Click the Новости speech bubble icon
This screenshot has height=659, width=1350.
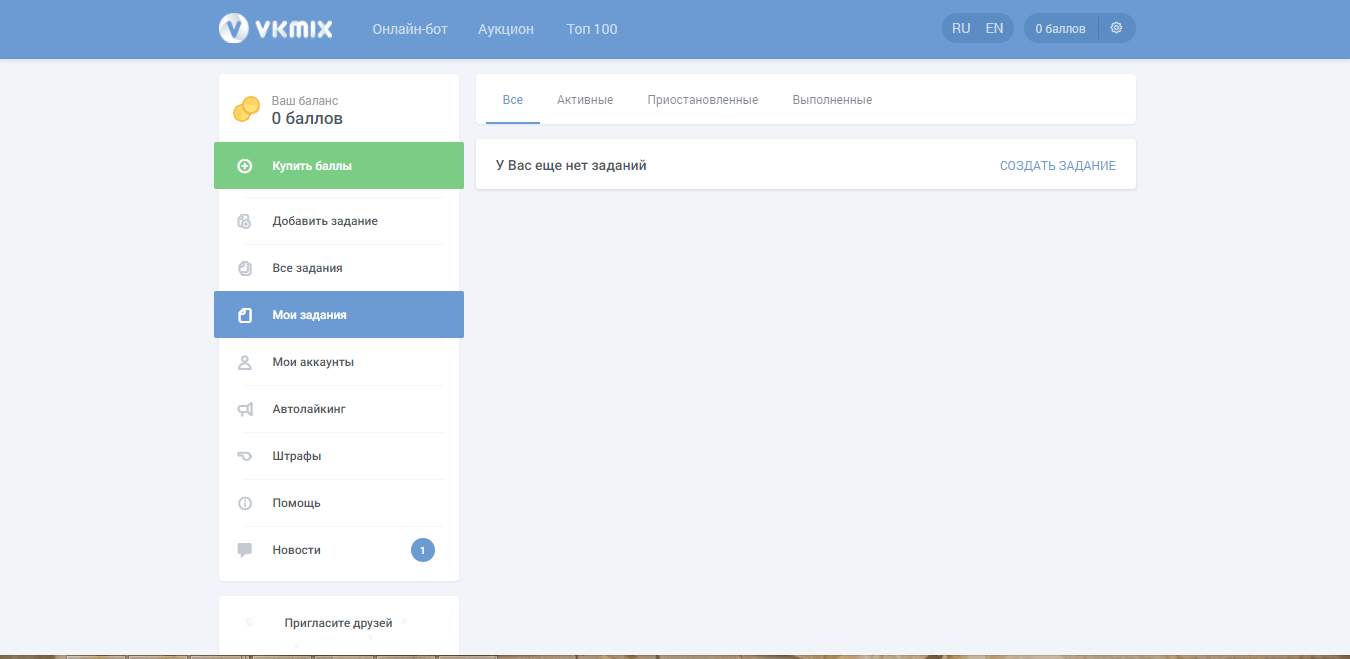(x=245, y=550)
